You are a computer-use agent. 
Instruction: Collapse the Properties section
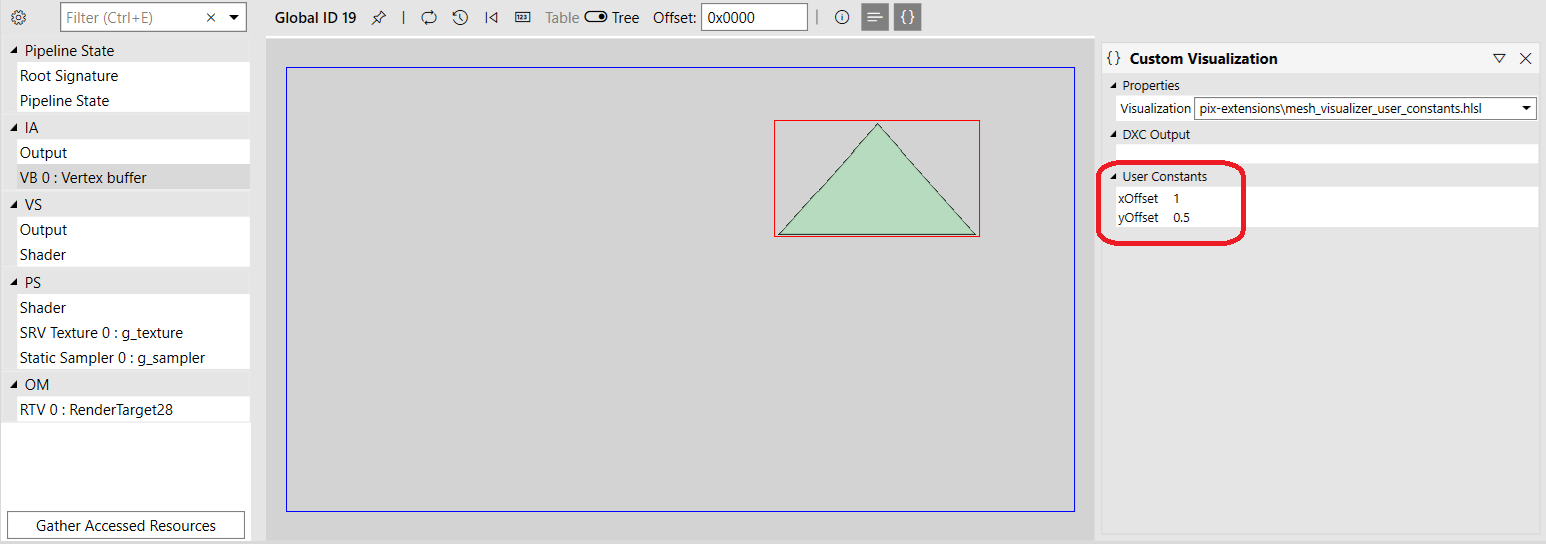point(1114,86)
